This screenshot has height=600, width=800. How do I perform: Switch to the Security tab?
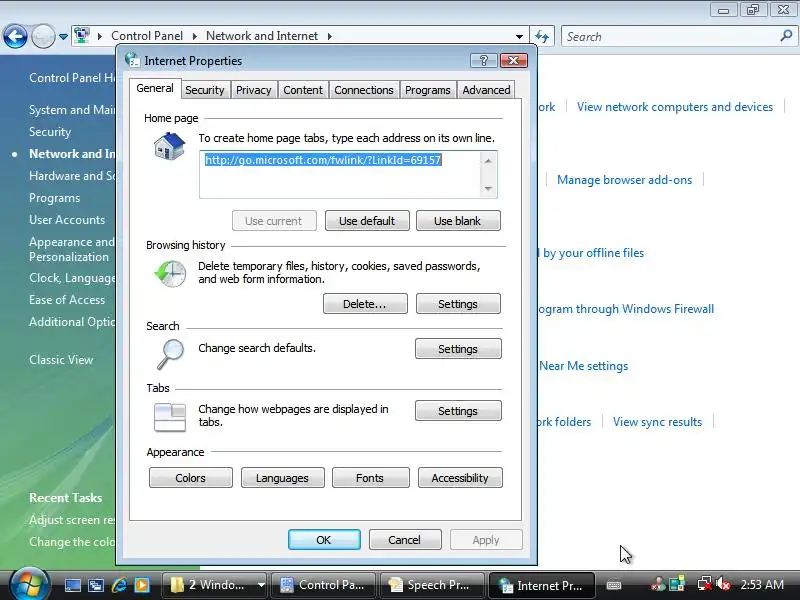[x=205, y=90]
